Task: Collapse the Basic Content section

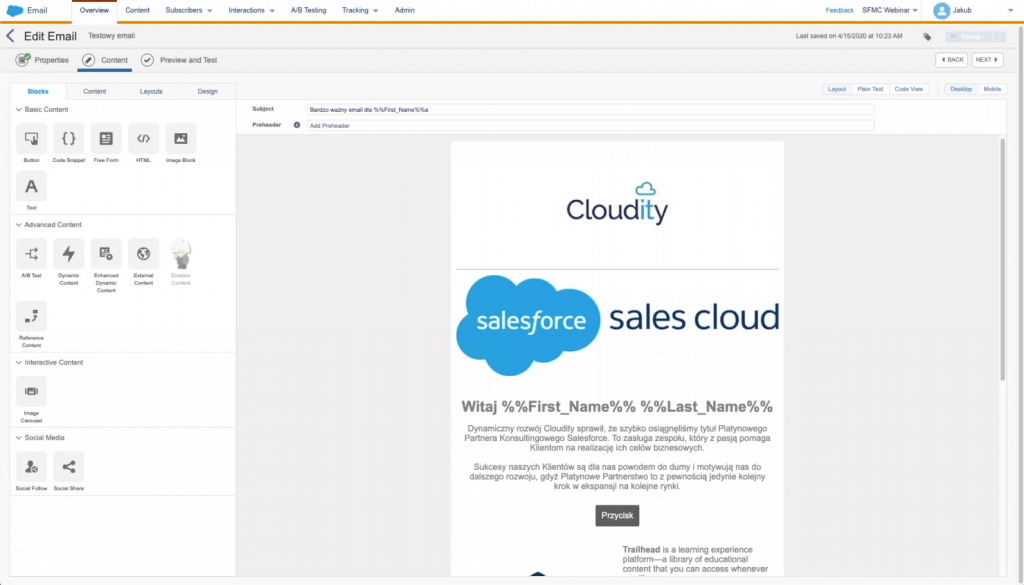Action: point(18,110)
